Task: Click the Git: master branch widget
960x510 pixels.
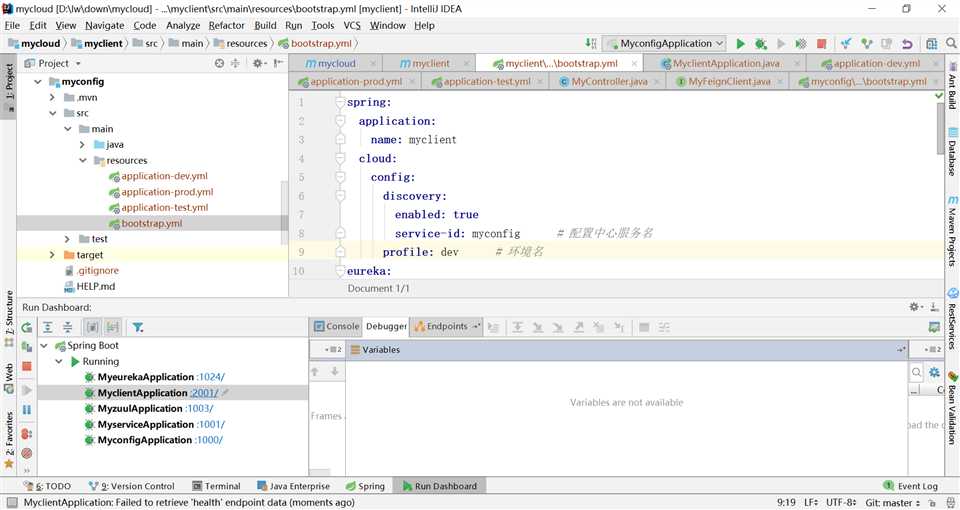Action: 892,503
